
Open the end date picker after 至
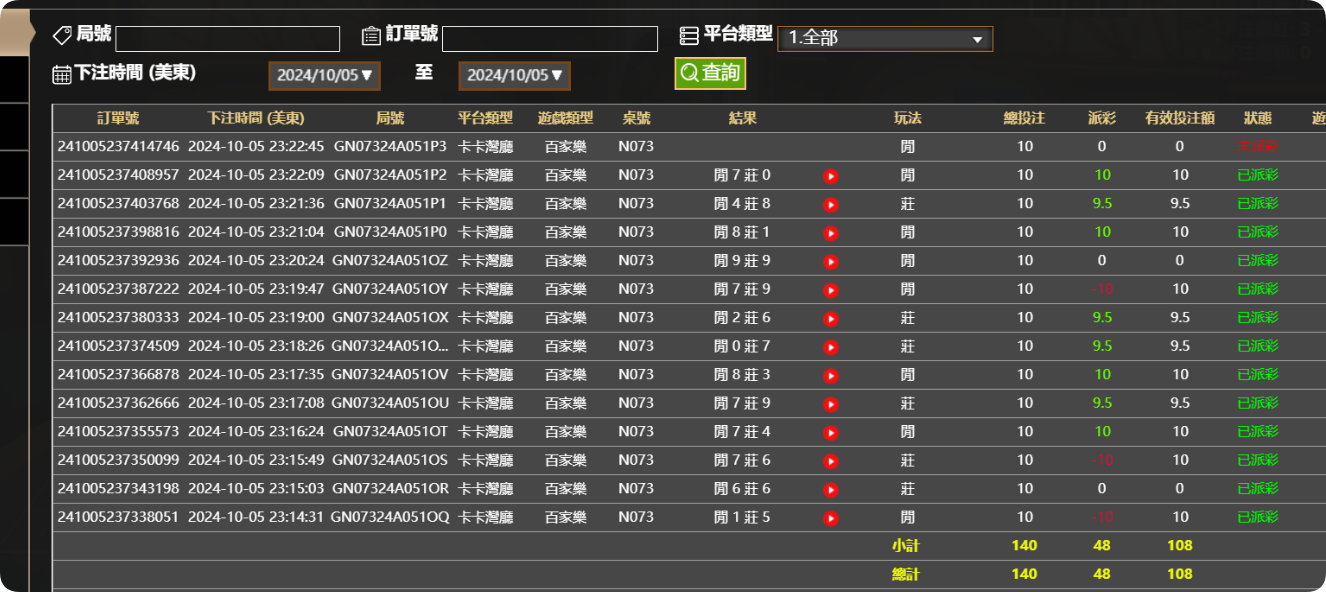point(514,74)
